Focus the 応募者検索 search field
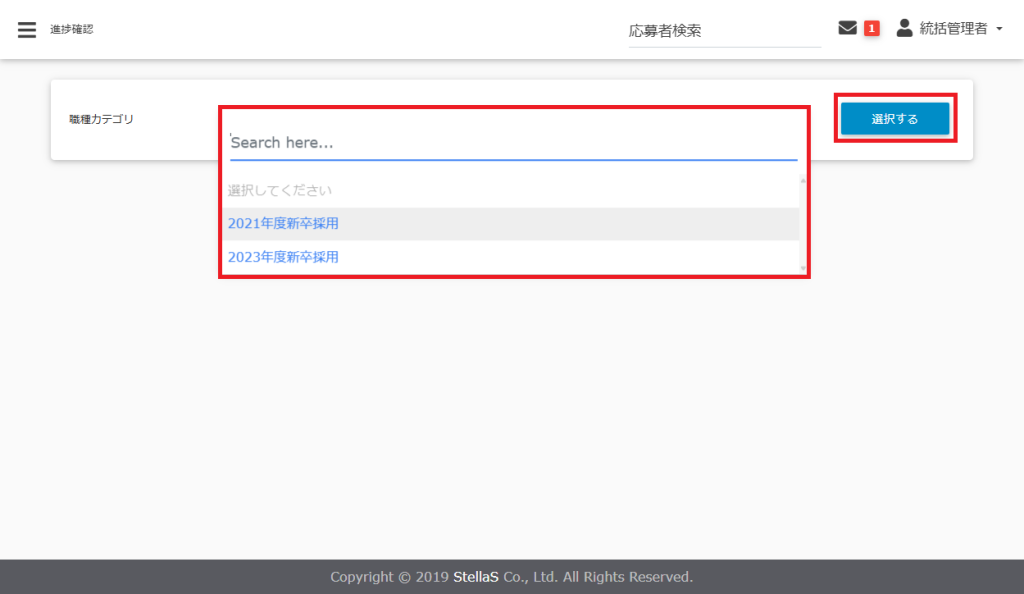1024x594 pixels. click(x=724, y=31)
